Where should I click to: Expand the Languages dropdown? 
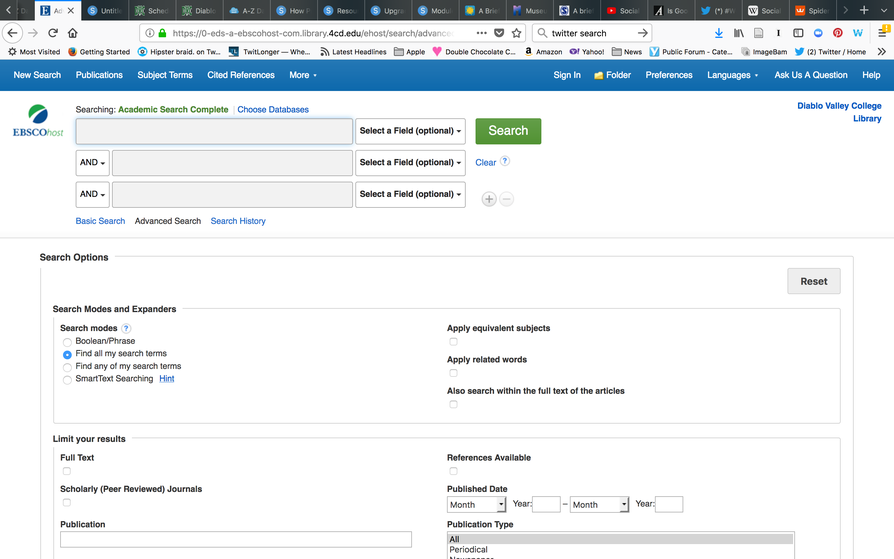733,75
